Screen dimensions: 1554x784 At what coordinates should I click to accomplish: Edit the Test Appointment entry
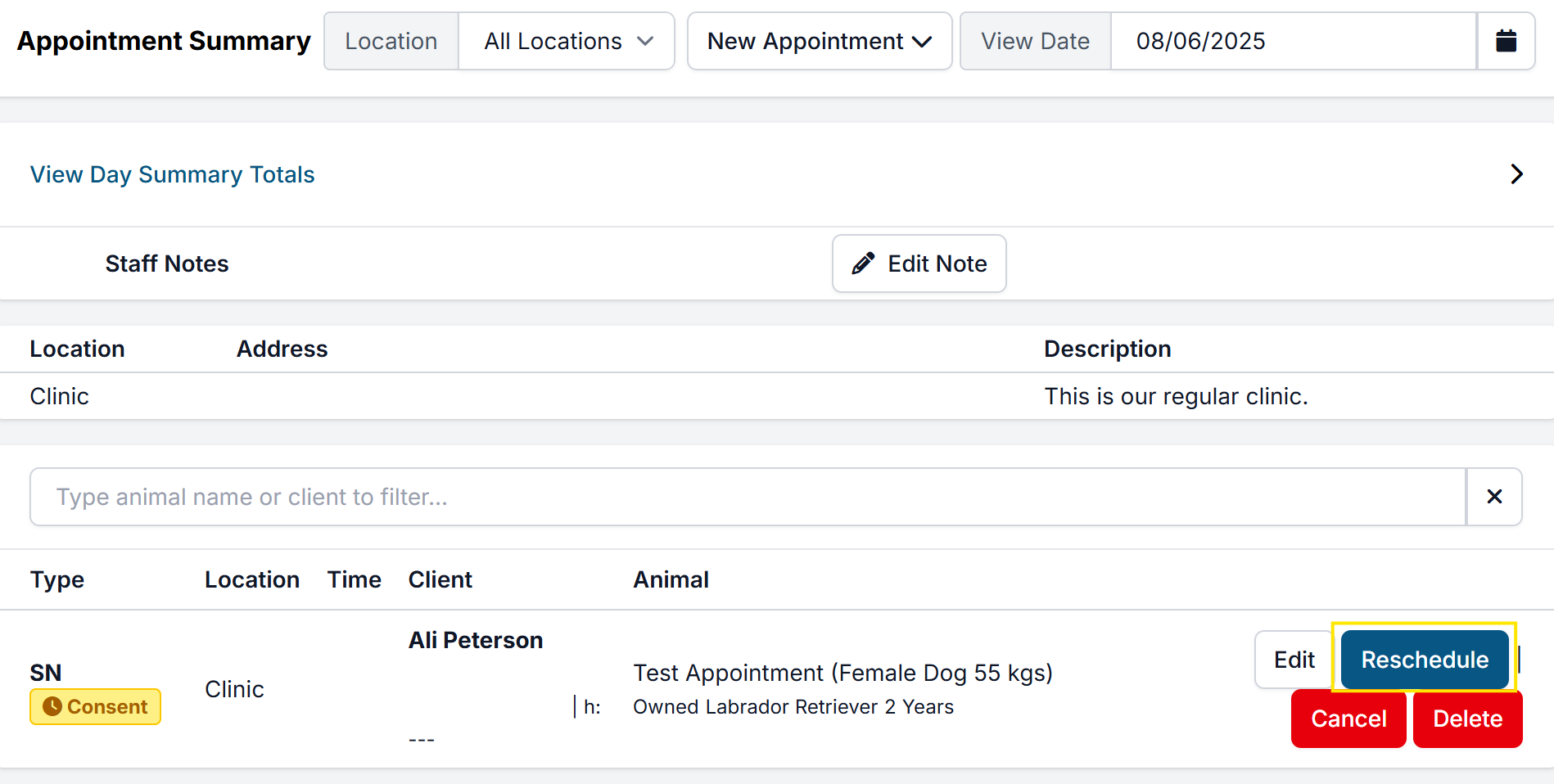(1294, 660)
